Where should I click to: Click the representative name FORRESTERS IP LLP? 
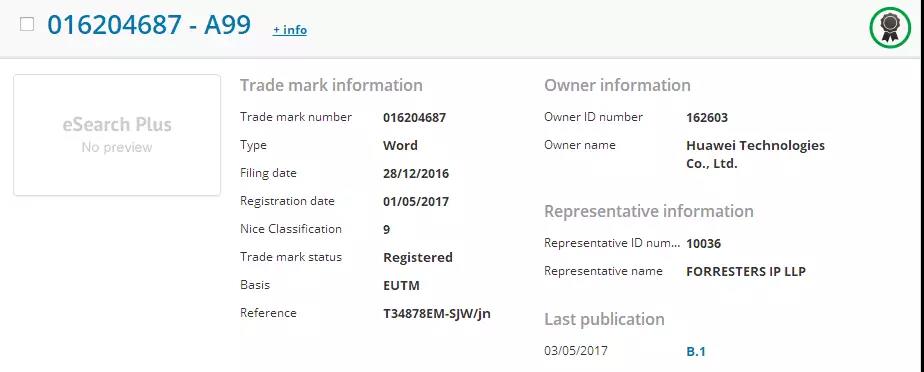746,272
